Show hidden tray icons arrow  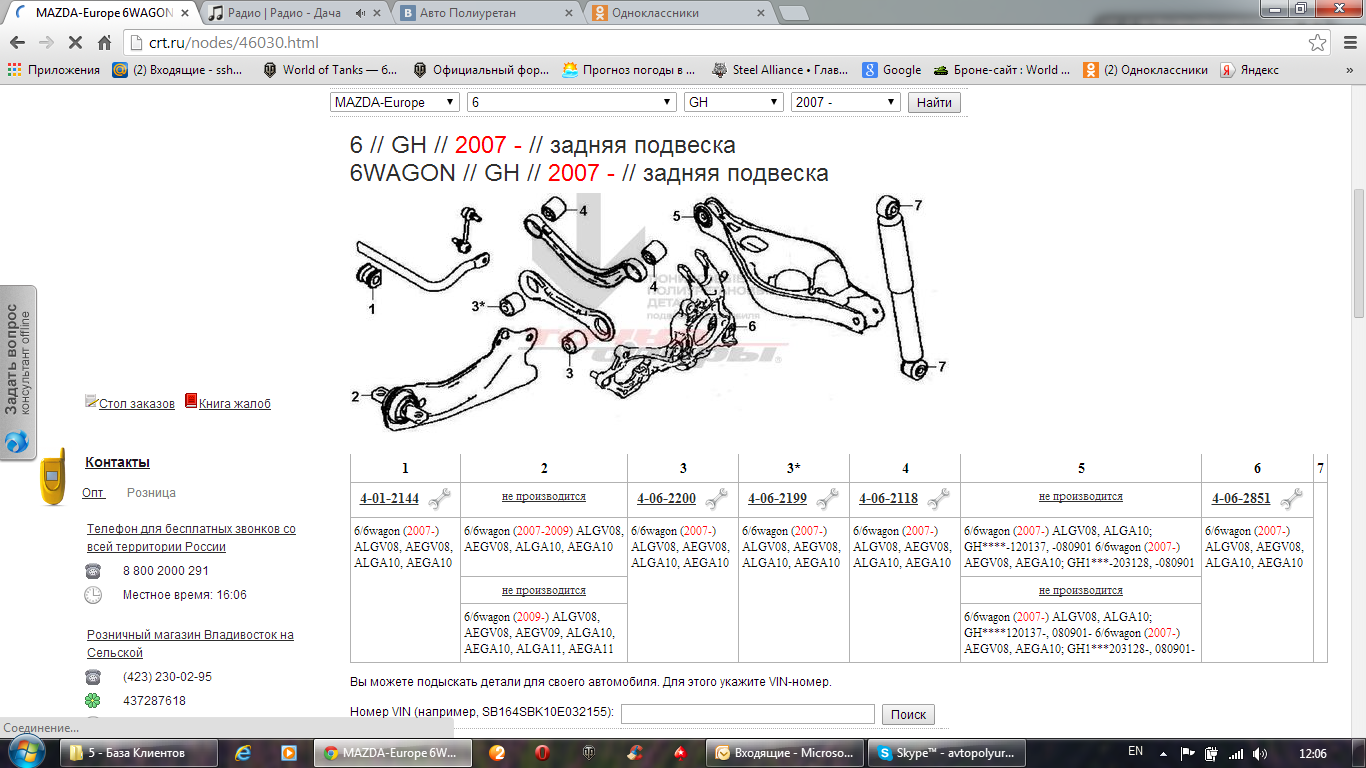(x=1164, y=752)
